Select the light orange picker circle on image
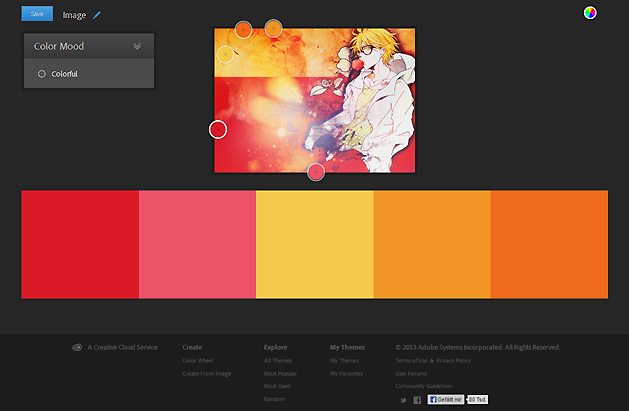This screenshot has width=629, height=411. point(274,28)
